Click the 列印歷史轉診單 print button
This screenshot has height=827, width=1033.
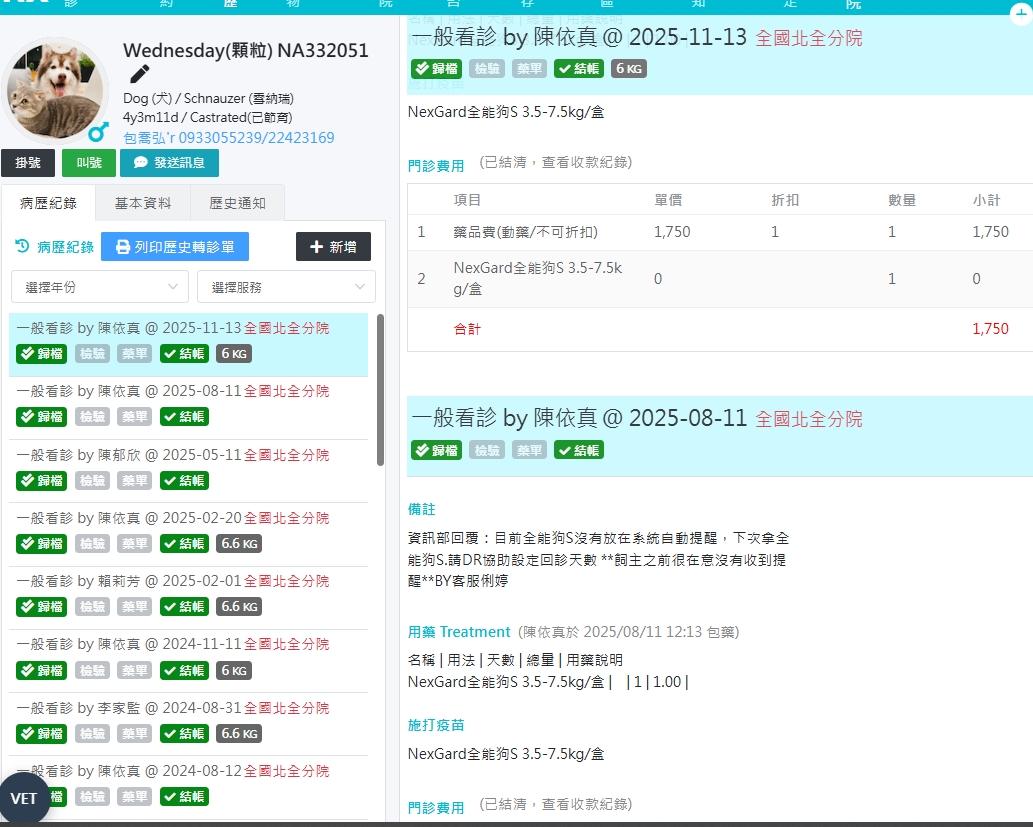175,247
